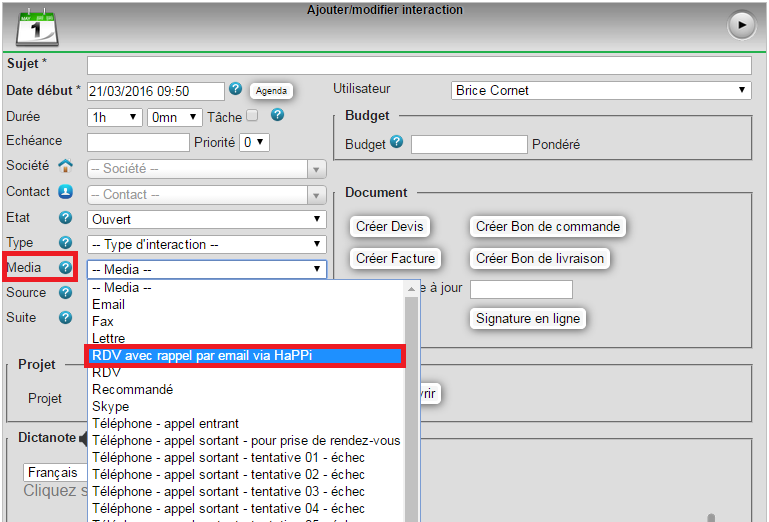Image resolution: width=769 pixels, height=522 pixels.
Task: Collapse the Media dropdown field
Action: [206, 269]
